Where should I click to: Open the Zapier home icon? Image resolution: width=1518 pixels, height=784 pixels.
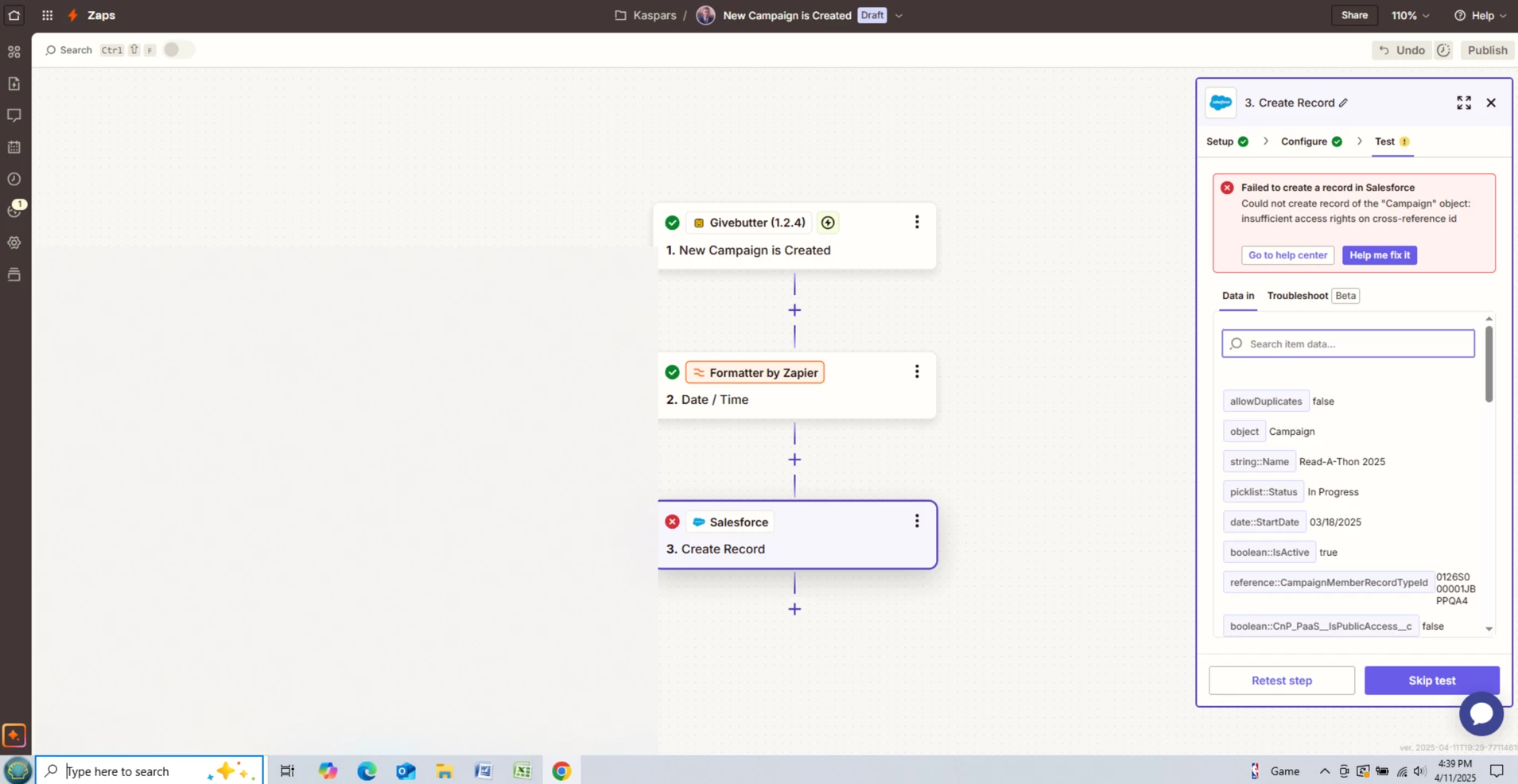pos(14,15)
